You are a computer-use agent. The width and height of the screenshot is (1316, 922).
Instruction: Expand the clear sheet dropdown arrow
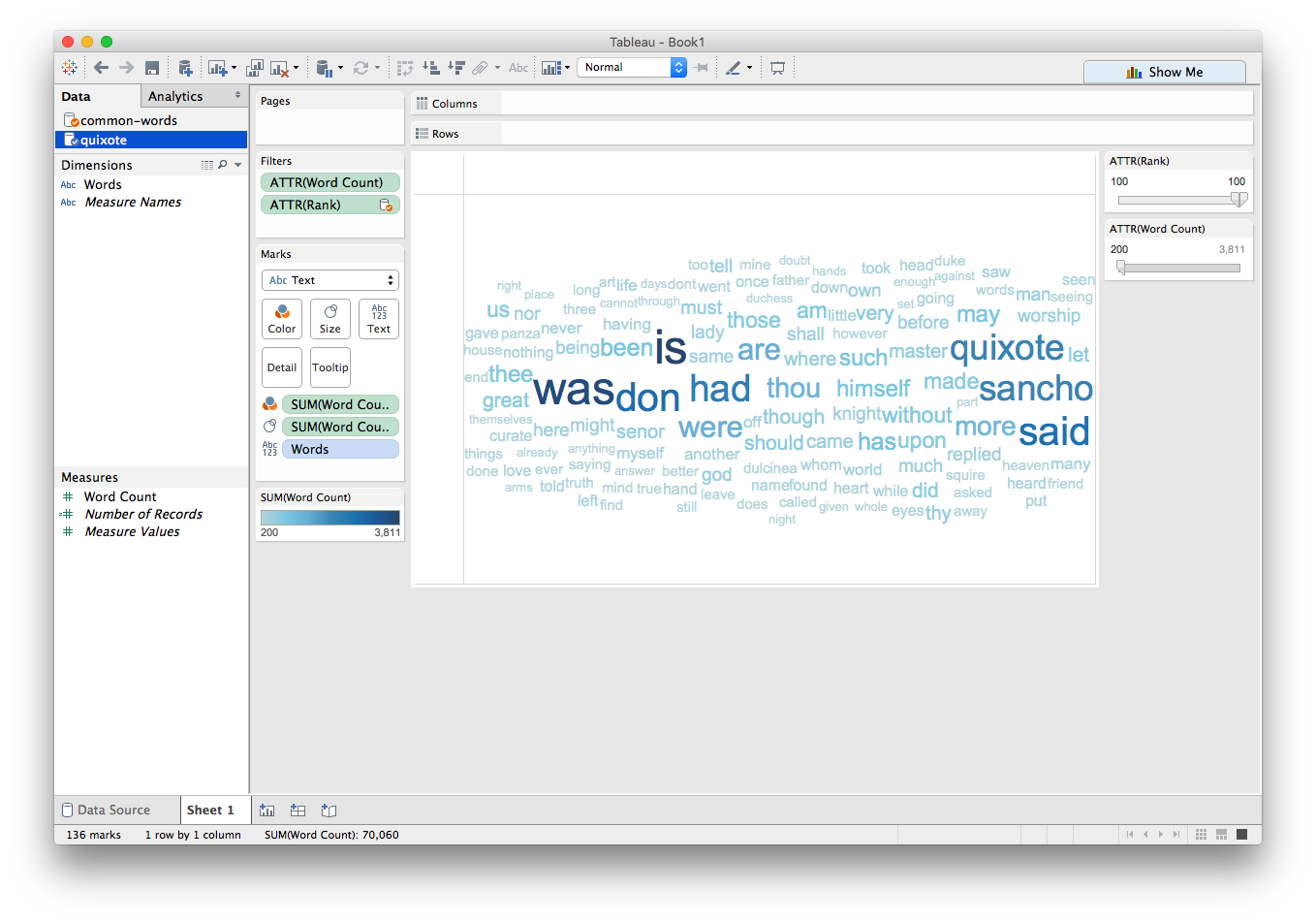click(x=296, y=68)
